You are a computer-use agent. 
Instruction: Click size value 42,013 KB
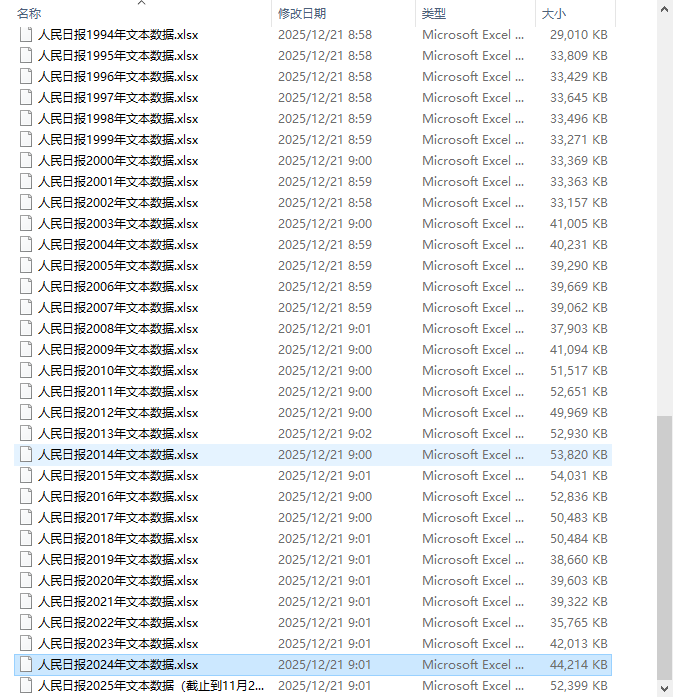(x=578, y=644)
